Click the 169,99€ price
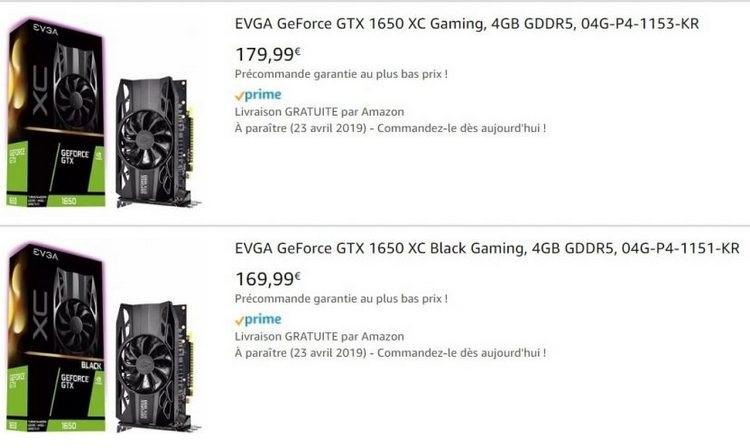Screen dimensions: 750x448 pos(268,279)
